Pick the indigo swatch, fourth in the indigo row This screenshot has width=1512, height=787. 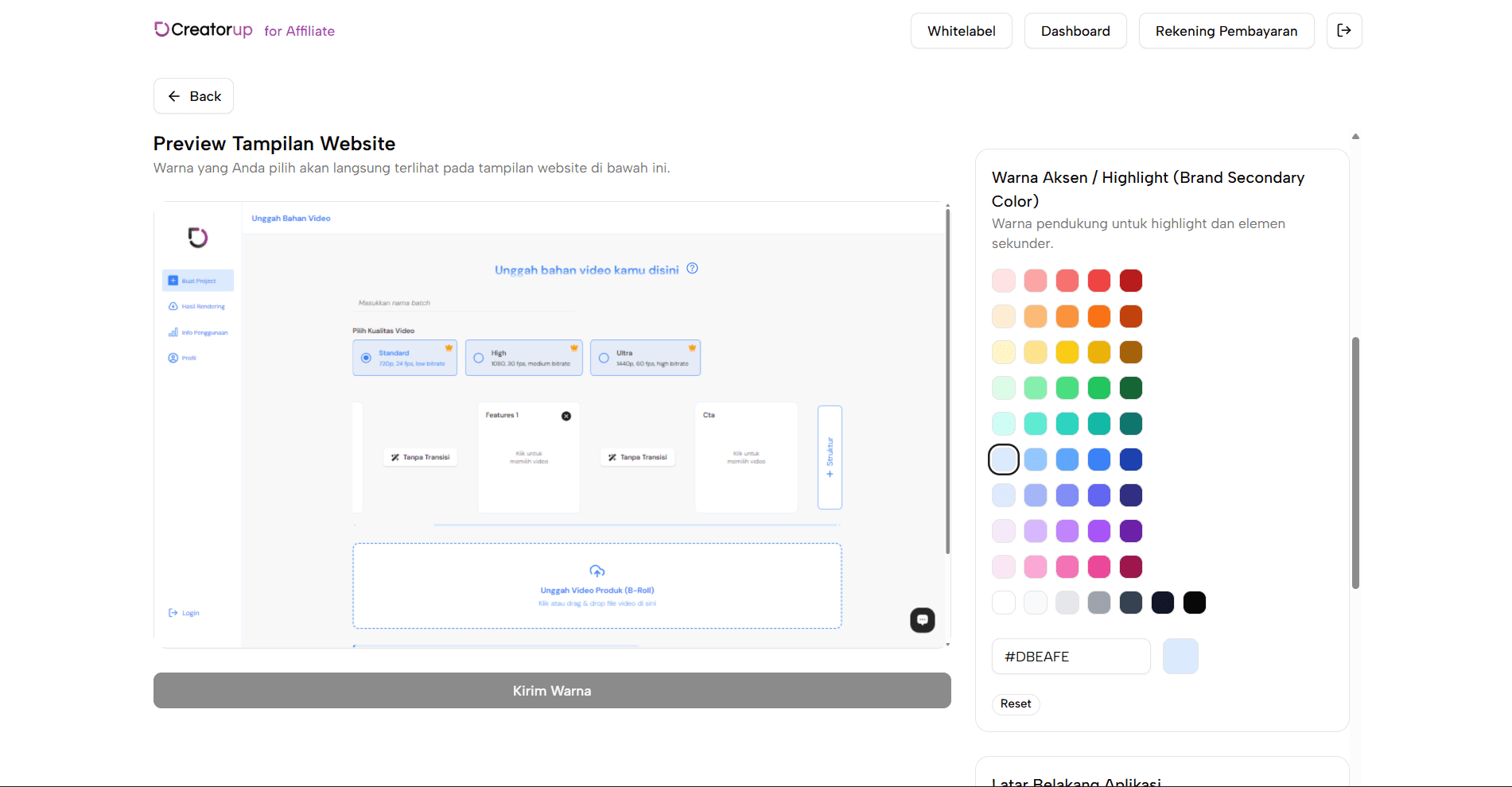1099,495
